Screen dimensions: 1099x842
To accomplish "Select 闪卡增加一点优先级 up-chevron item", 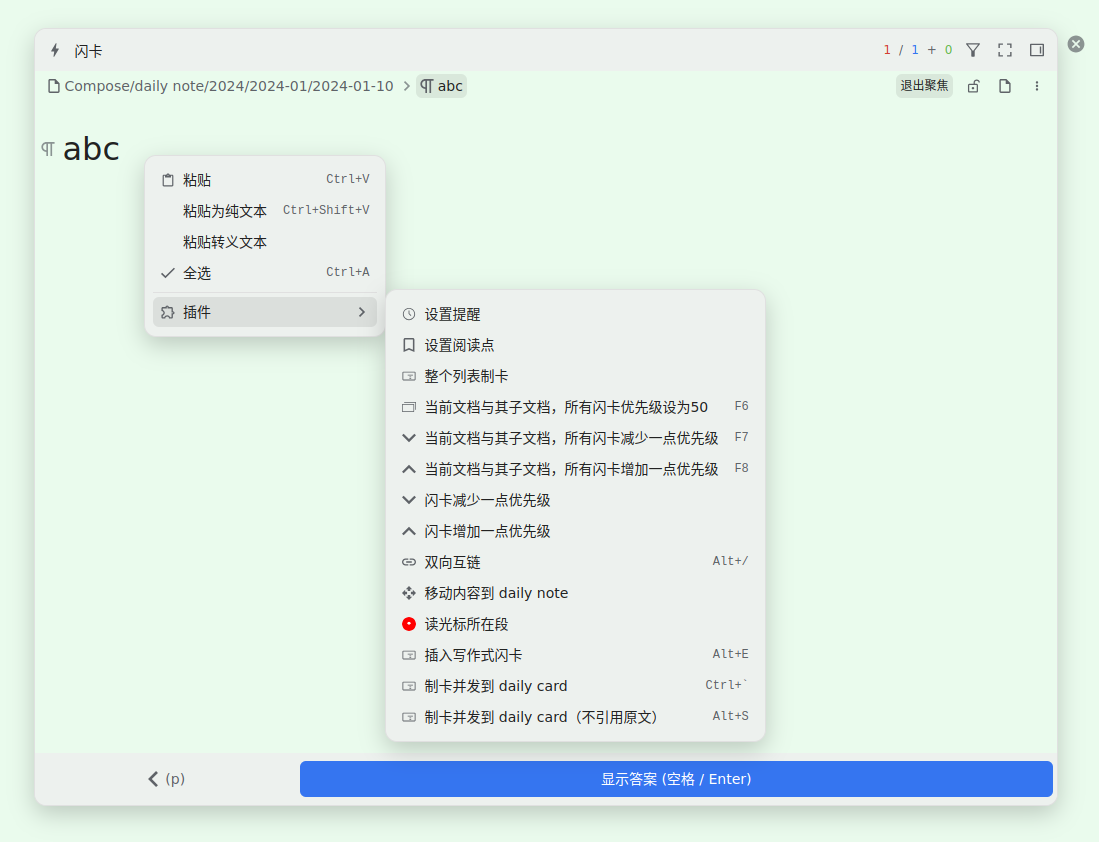I will click(x=487, y=531).
